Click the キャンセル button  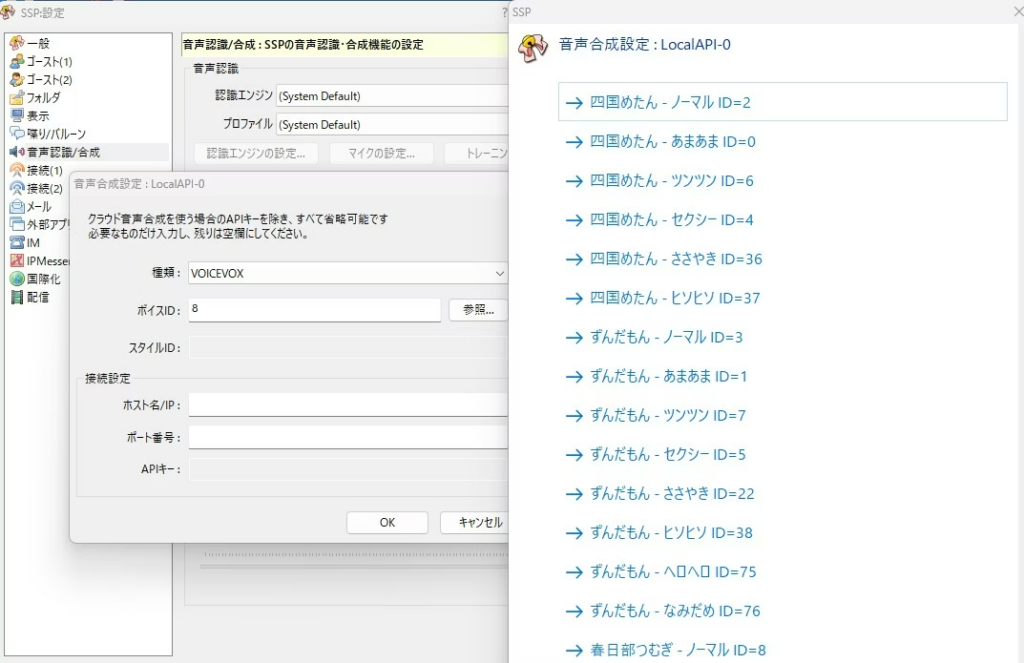(478, 523)
